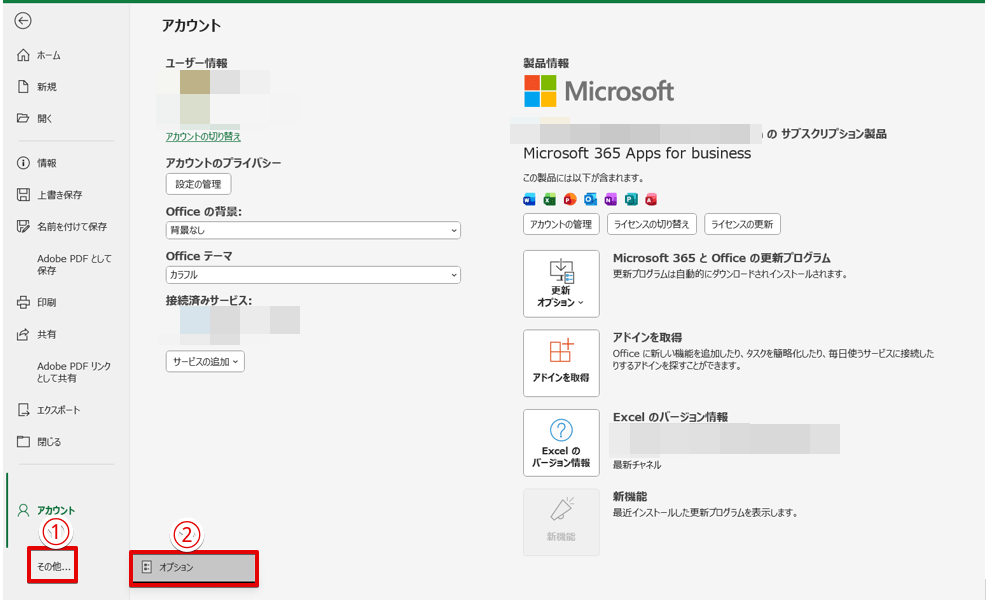Click アカウントの切り替え link
The height and width of the screenshot is (604, 997).
[x=203, y=136]
